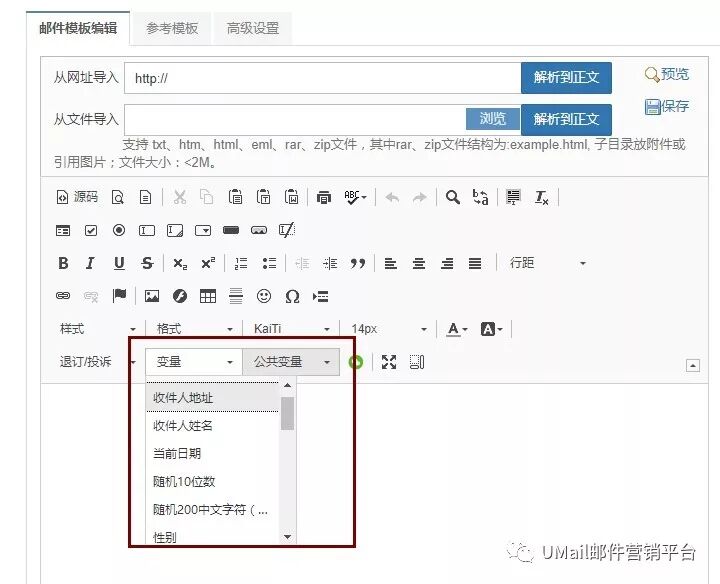The image size is (720, 584).
Task: Click 解析到正文 button beside URL field
Action: (x=566, y=78)
